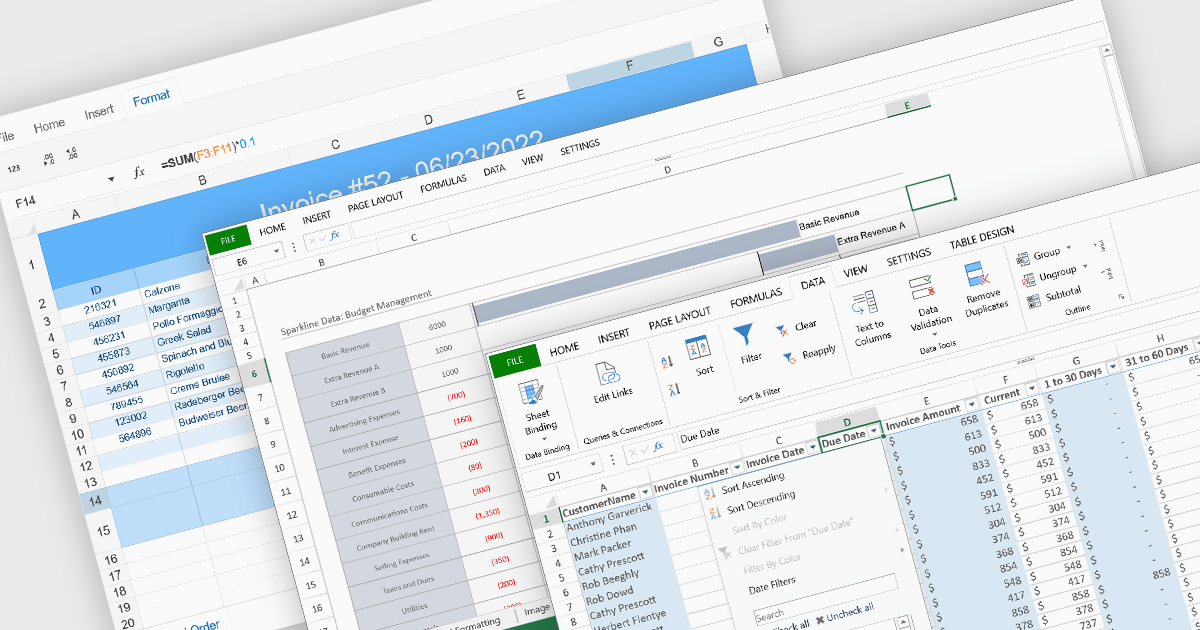
Task: Click column F header in Invoice window
Action: [628, 66]
